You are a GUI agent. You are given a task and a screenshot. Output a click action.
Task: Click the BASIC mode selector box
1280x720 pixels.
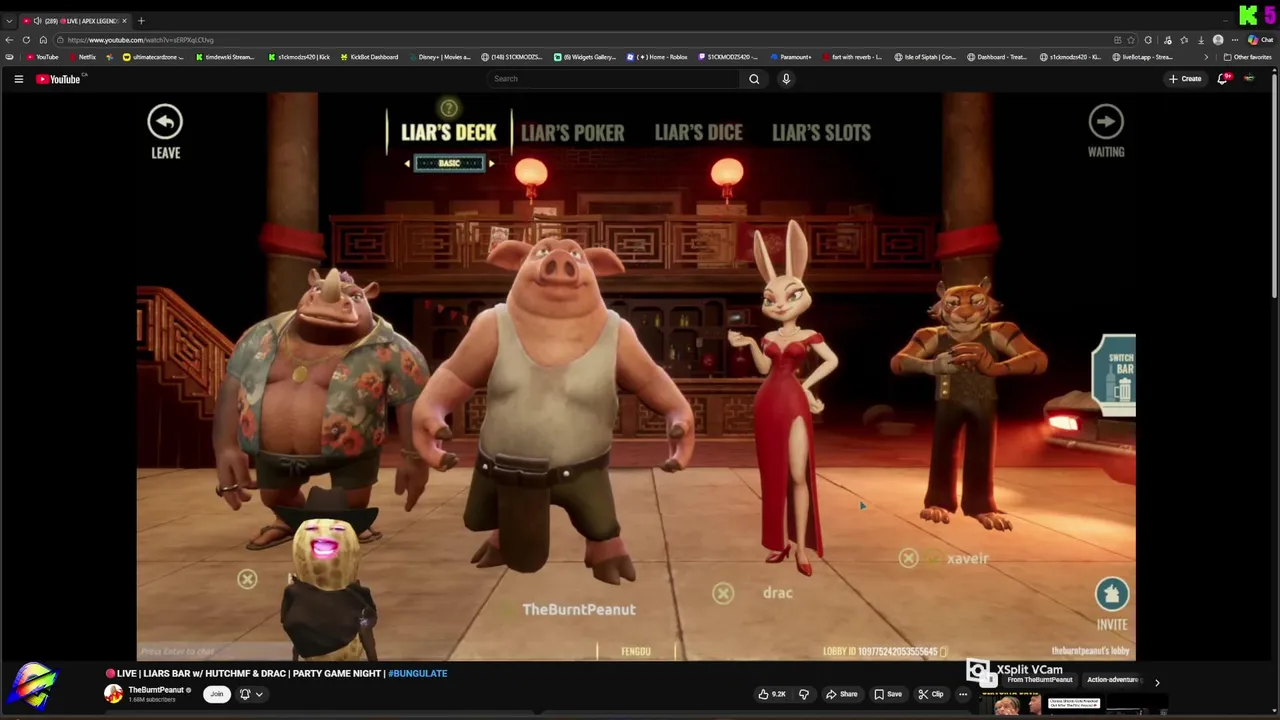[x=449, y=163]
